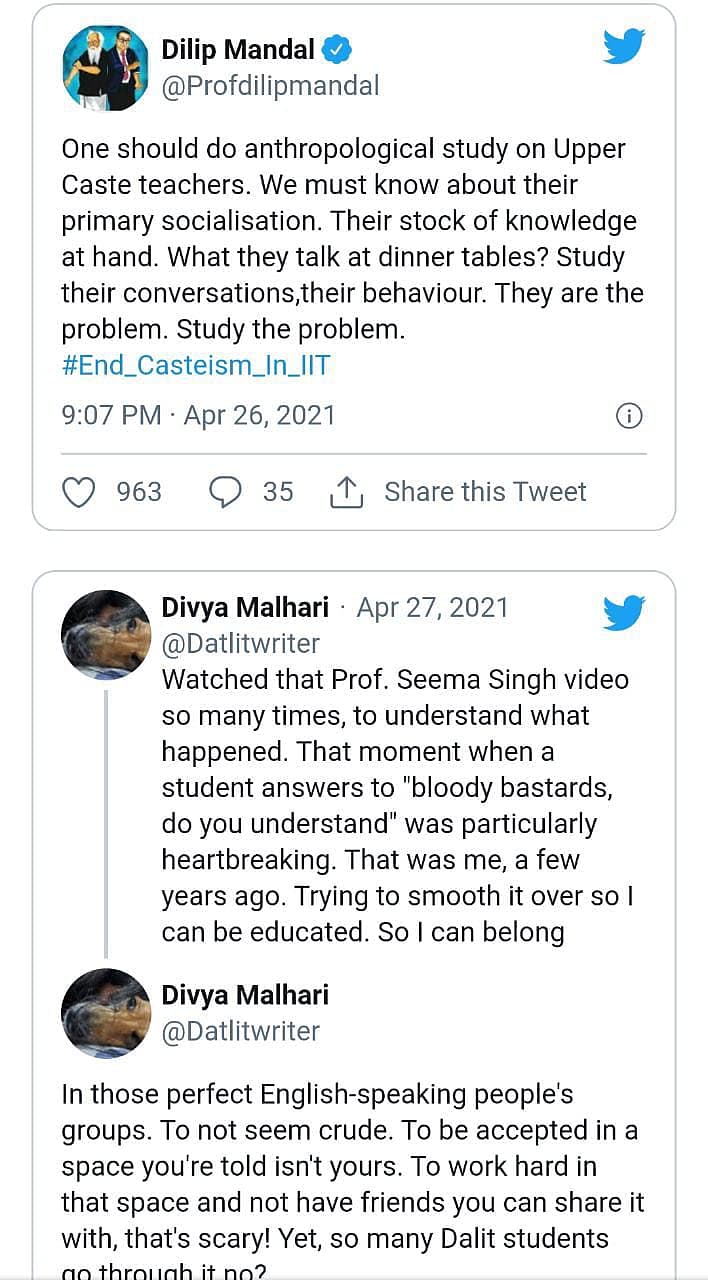Open tweet info circle icon
Viewport: 708px width, 1280px height.
point(629,416)
